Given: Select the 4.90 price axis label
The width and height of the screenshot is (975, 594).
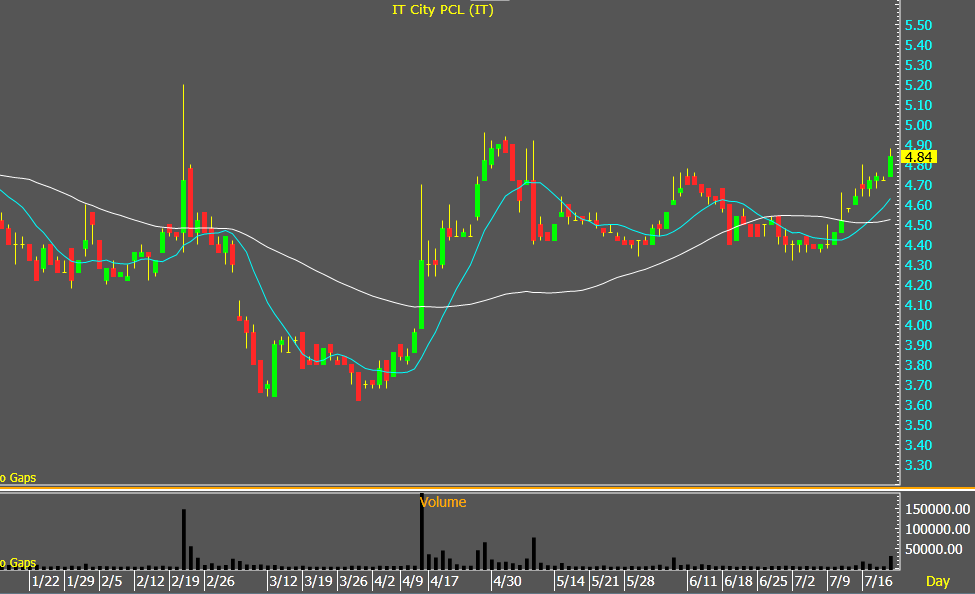Looking at the screenshot, I should [918, 145].
